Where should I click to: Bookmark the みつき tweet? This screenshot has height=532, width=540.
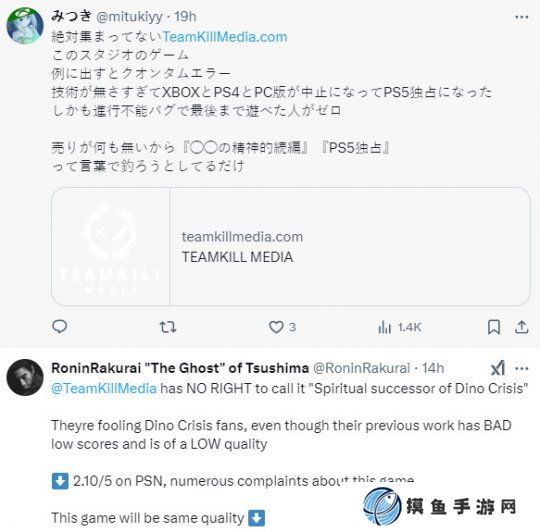pos(494,327)
